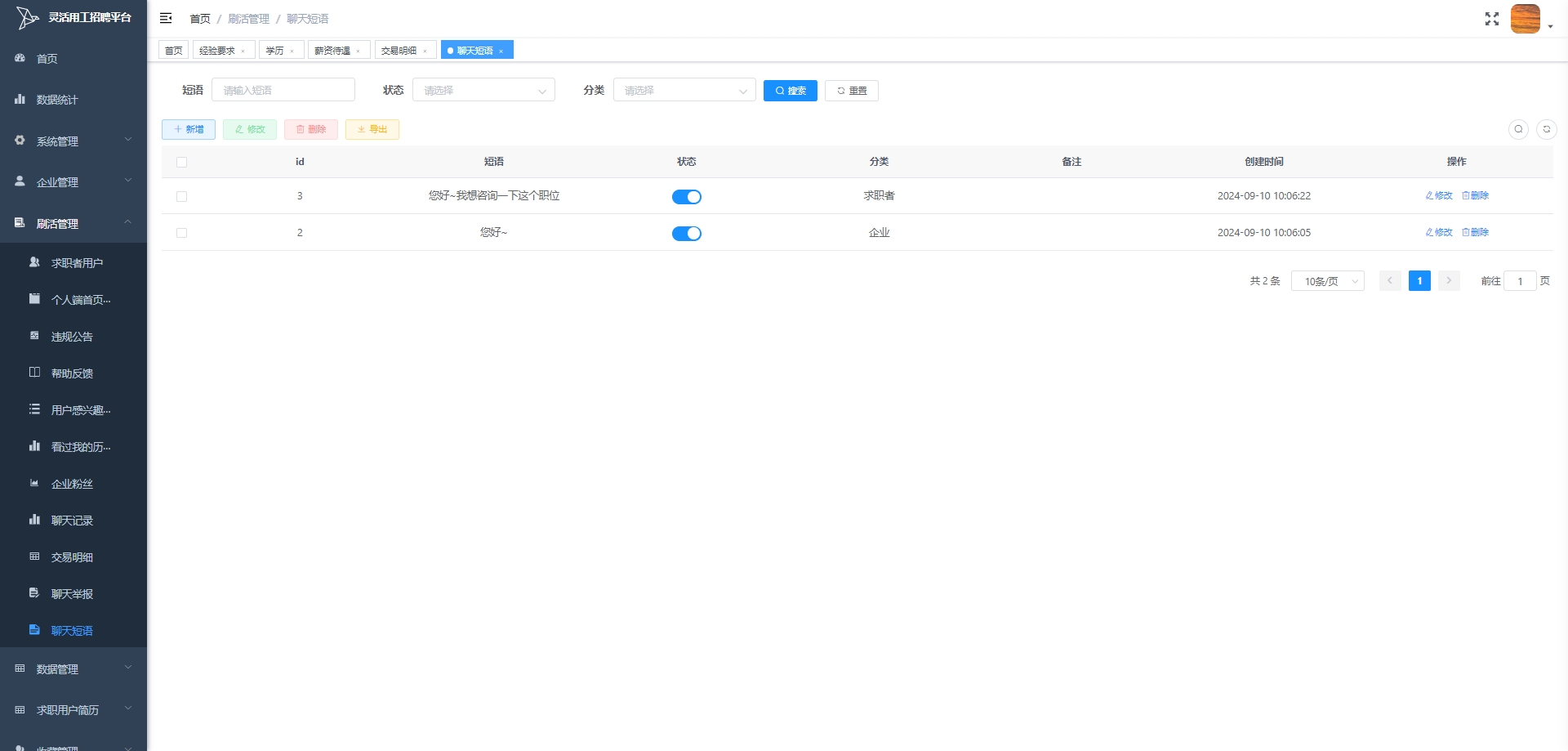Screen dimensions: 1568x751
Task: Open the 分类 filter dropdown
Action: (x=684, y=91)
